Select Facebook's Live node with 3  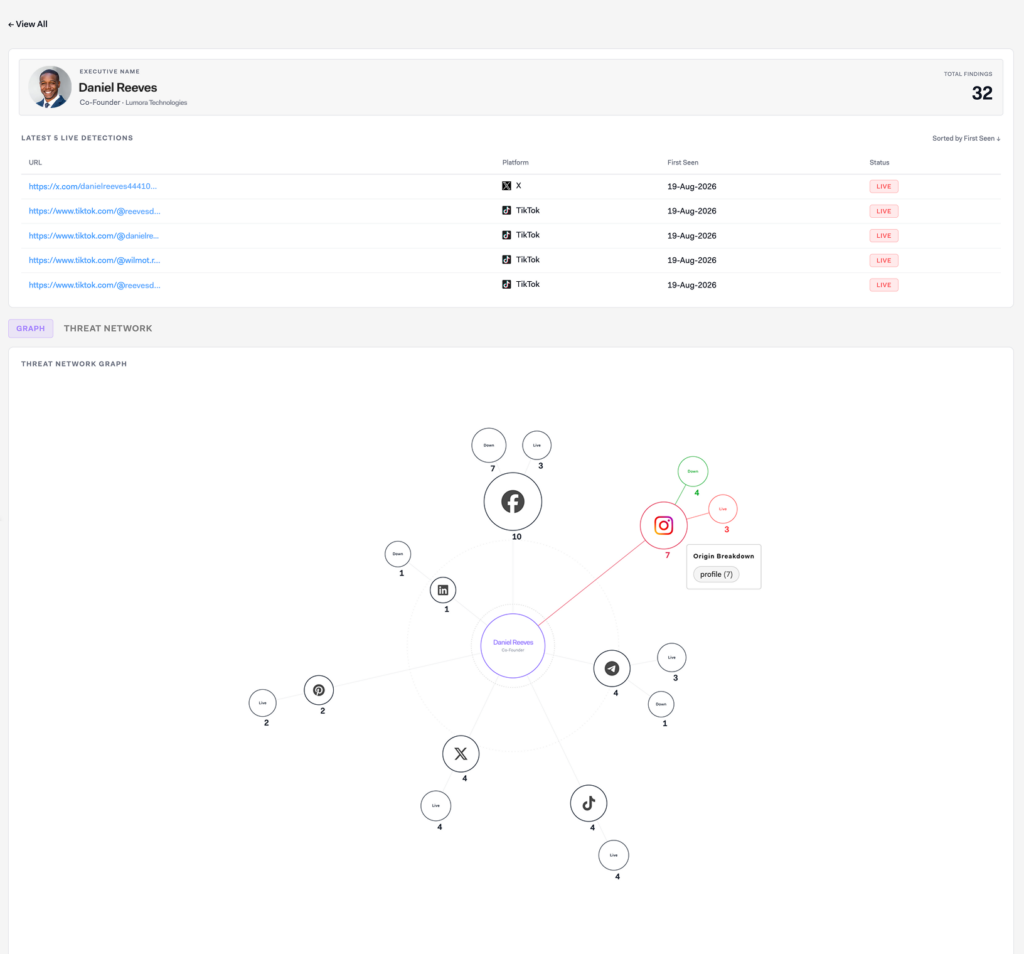pos(537,445)
